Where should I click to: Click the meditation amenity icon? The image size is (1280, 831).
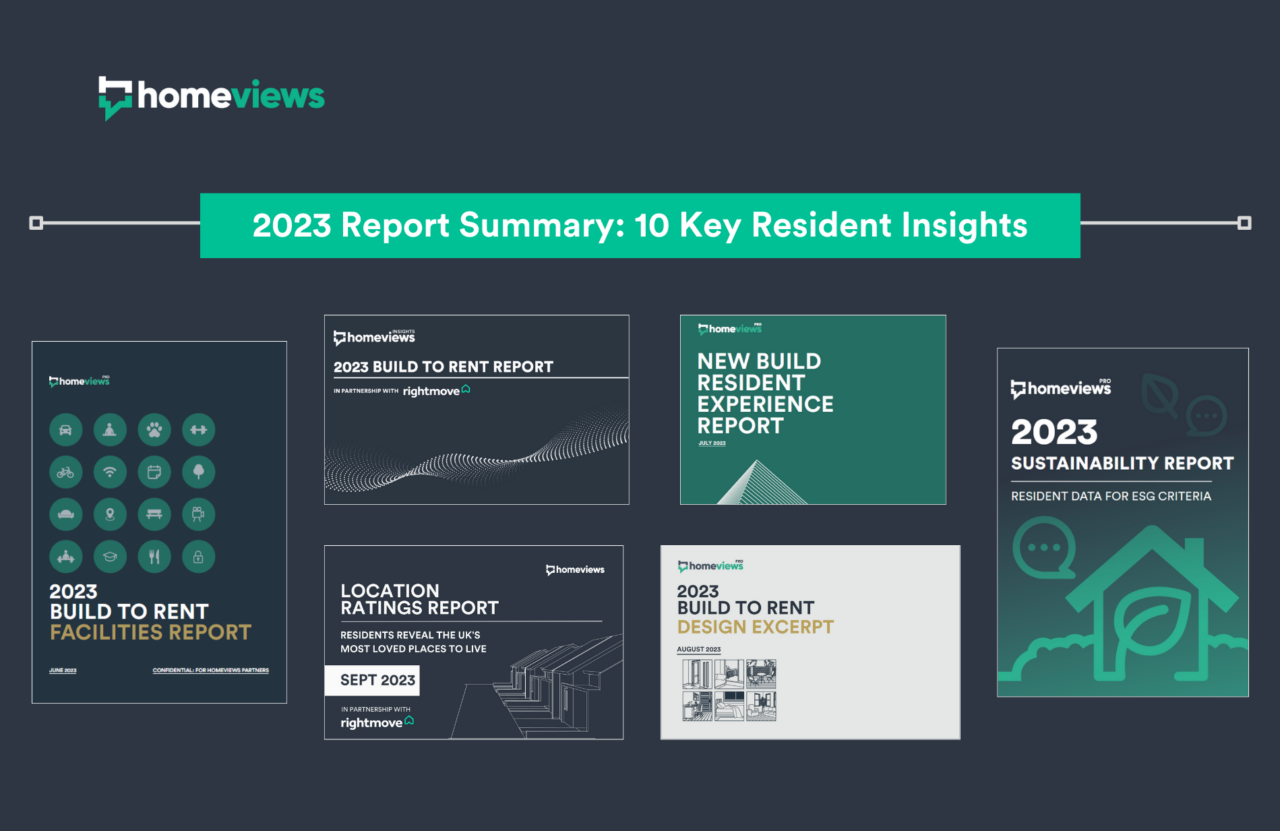click(x=110, y=429)
